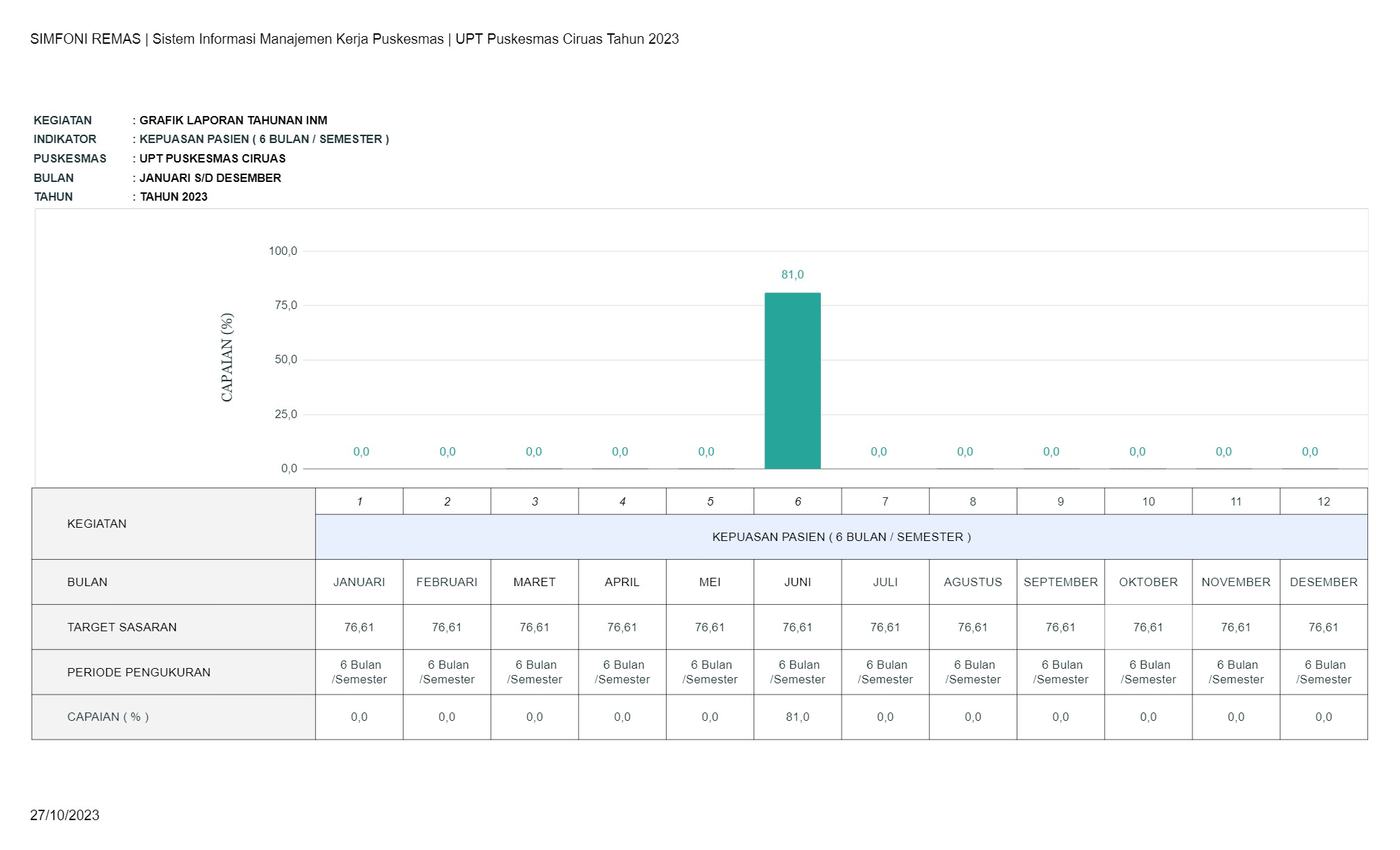Click the green June bar in chart

(x=792, y=381)
